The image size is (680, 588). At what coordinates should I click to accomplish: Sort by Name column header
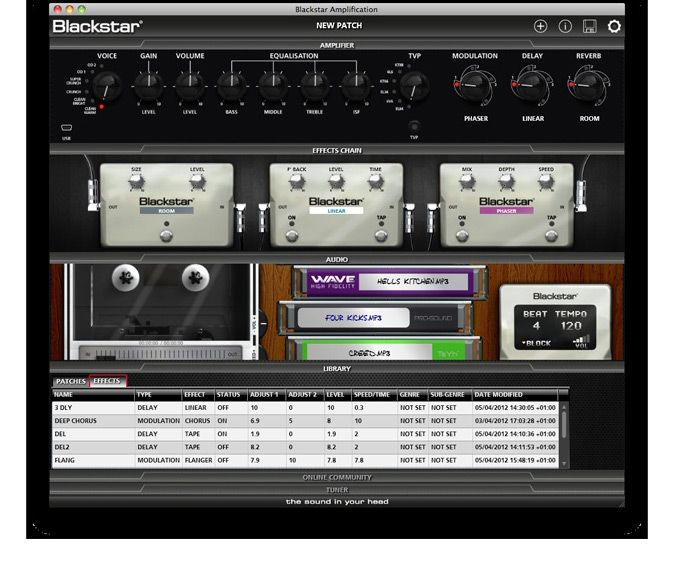(93, 395)
